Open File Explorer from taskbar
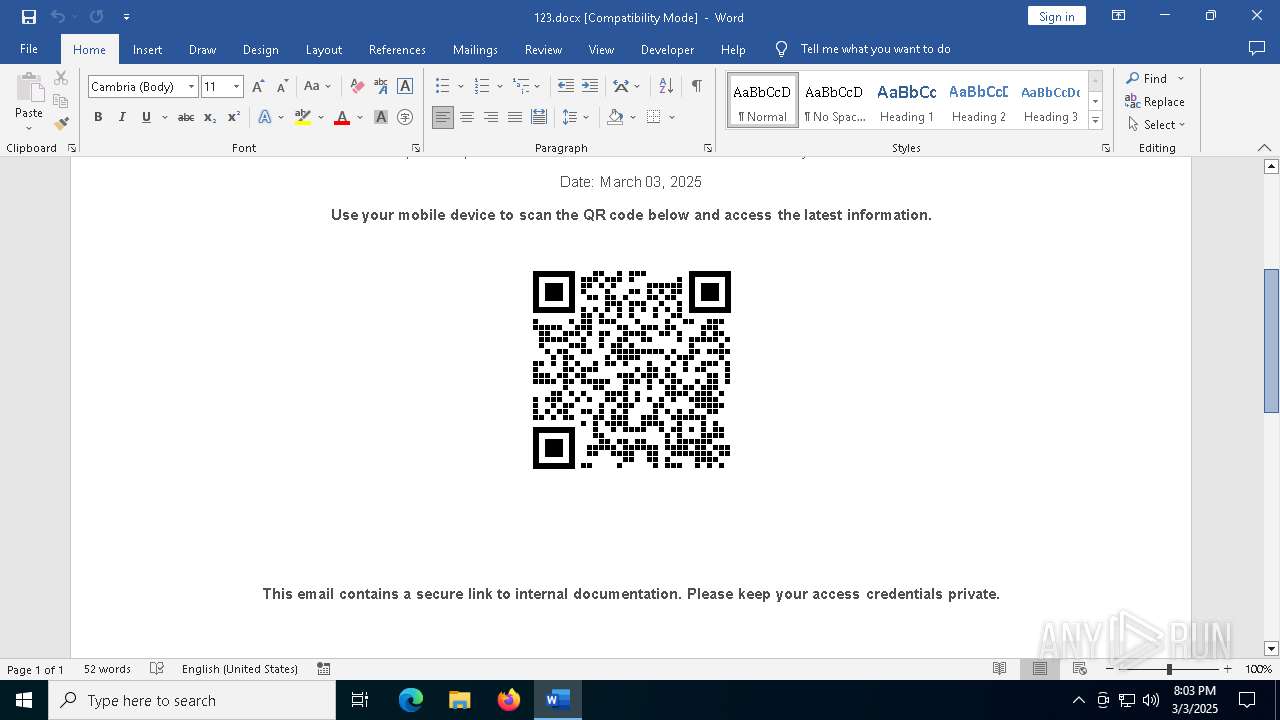 pos(460,700)
